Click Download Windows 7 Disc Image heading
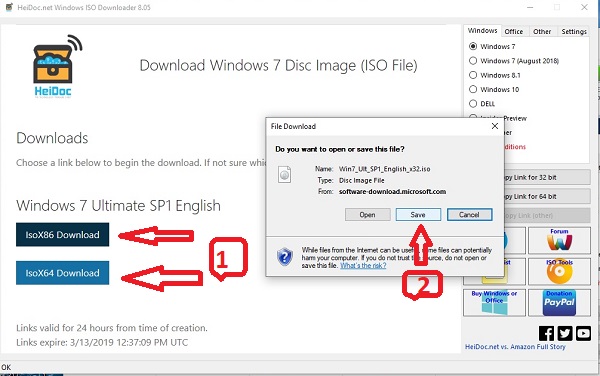Viewport: 600px width, 376px height. tap(279, 65)
